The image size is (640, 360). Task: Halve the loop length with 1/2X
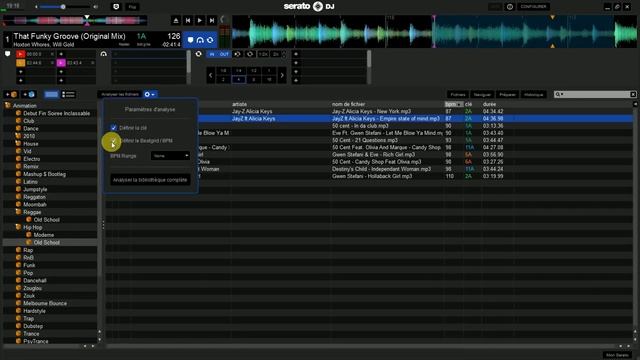click(x=263, y=54)
